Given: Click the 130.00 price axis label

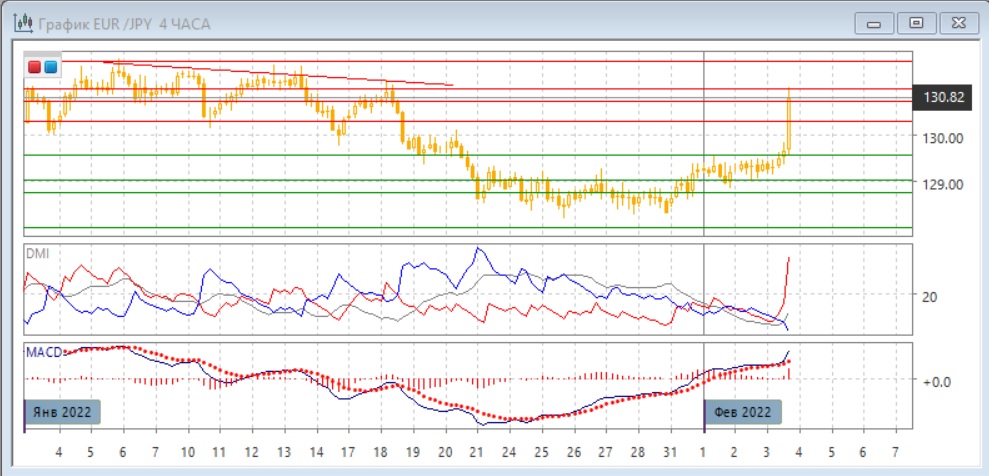Looking at the screenshot, I should pyautogui.click(x=943, y=138).
